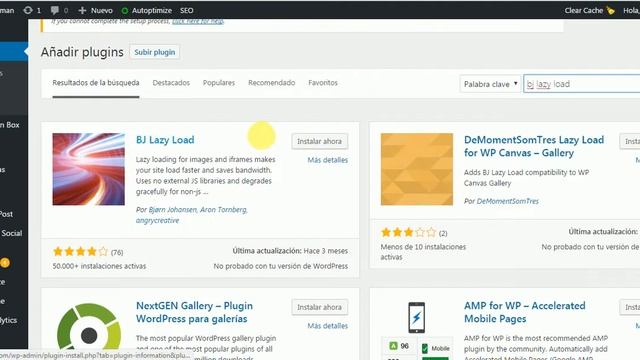The height and width of the screenshot is (360, 640).
Task: Open the comments bubble icon
Action: [x=55, y=10]
